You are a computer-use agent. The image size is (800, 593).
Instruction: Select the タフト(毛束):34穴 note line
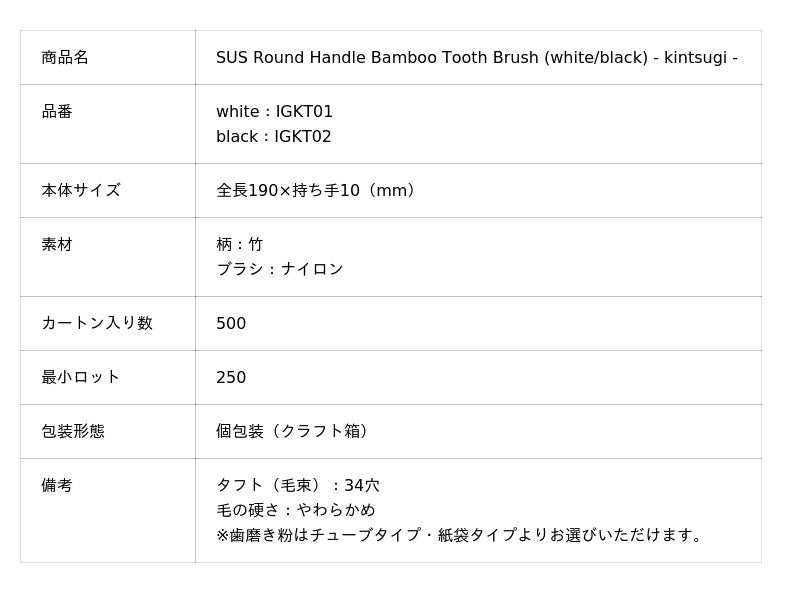(x=298, y=486)
